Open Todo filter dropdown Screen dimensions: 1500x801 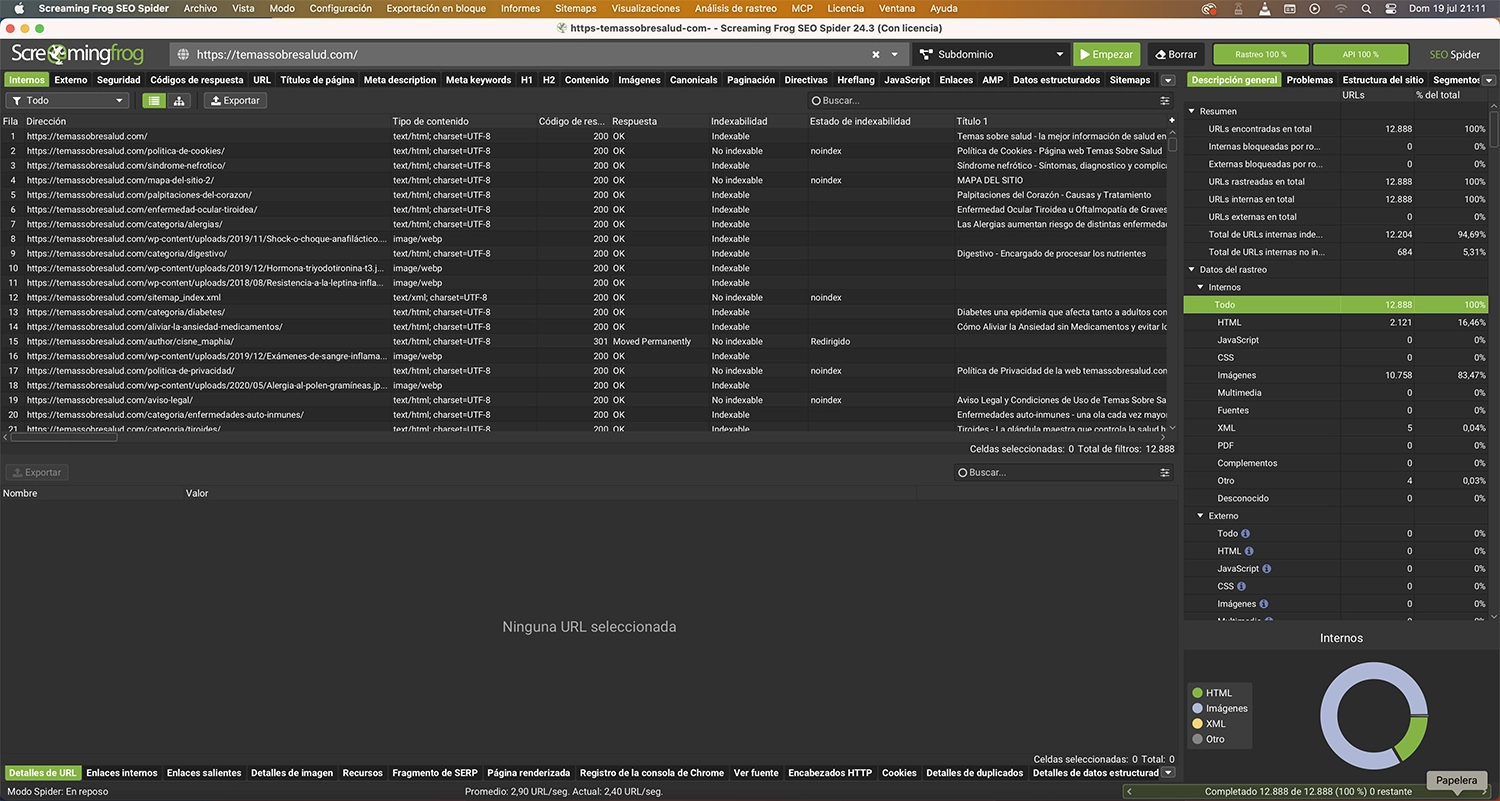click(x=67, y=100)
